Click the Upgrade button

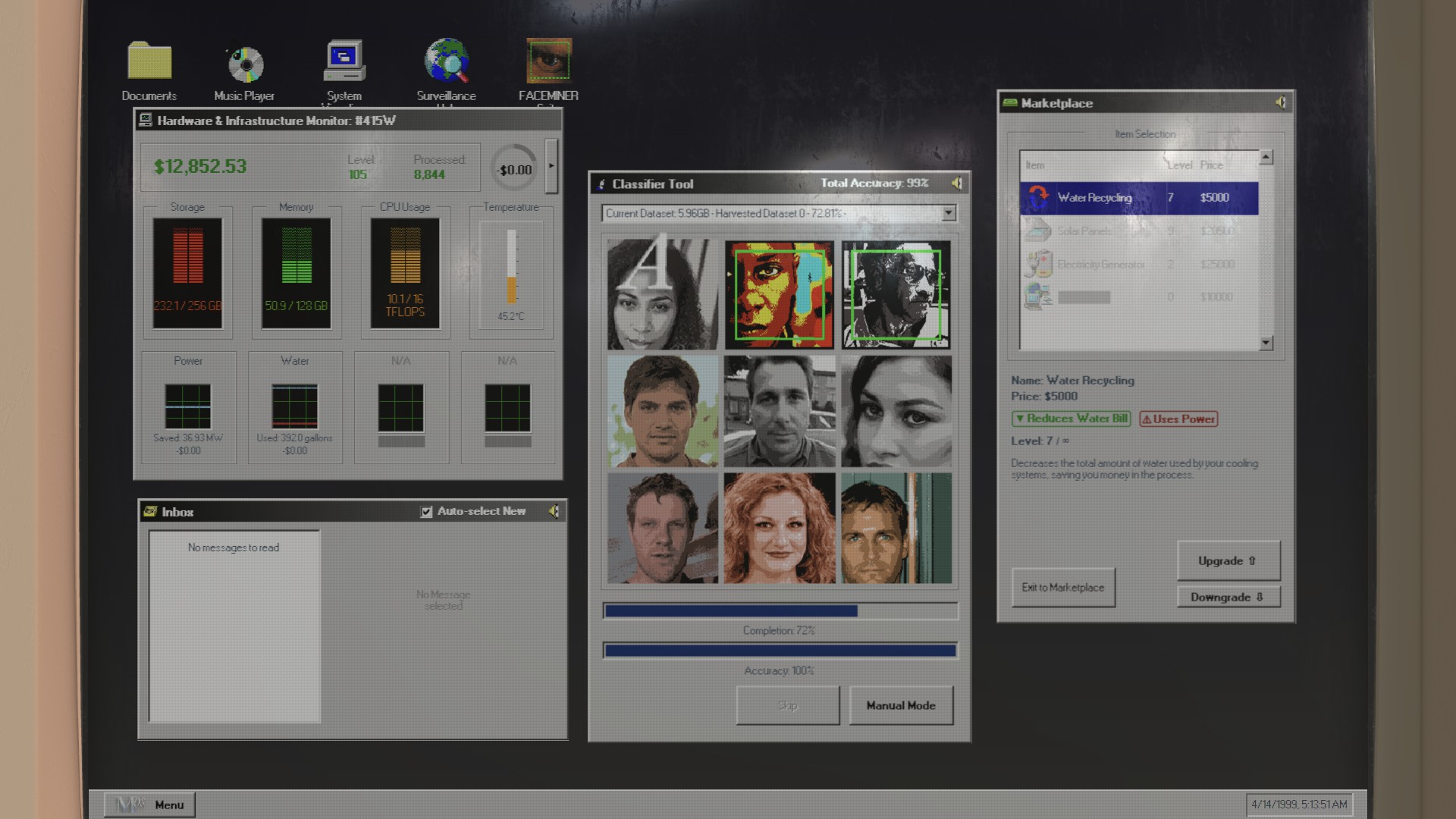pos(1228,561)
